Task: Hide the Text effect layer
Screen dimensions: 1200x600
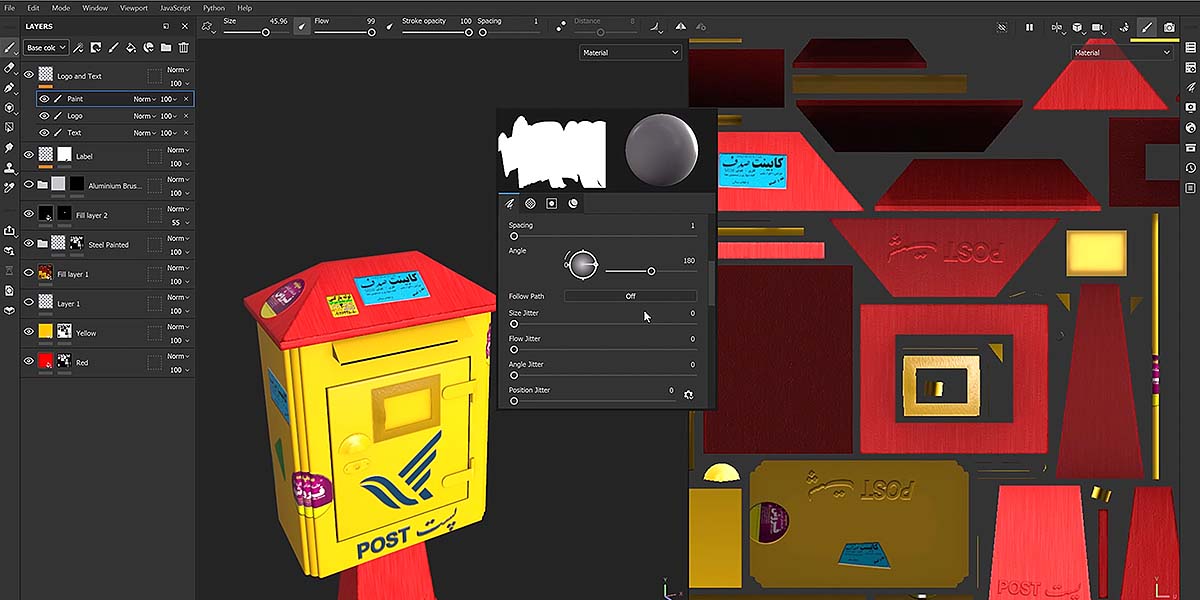Action: pyautogui.click(x=44, y=132)
